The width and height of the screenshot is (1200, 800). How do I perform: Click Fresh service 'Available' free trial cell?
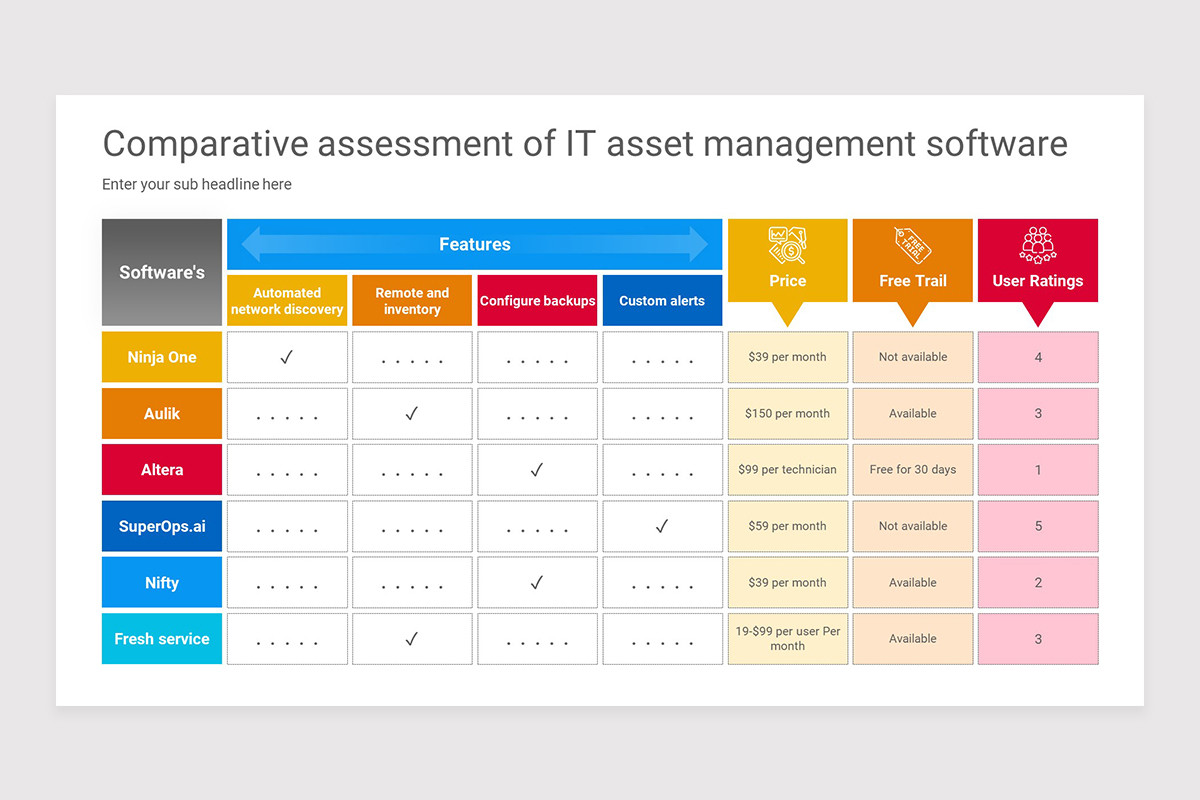coord(912,638)
